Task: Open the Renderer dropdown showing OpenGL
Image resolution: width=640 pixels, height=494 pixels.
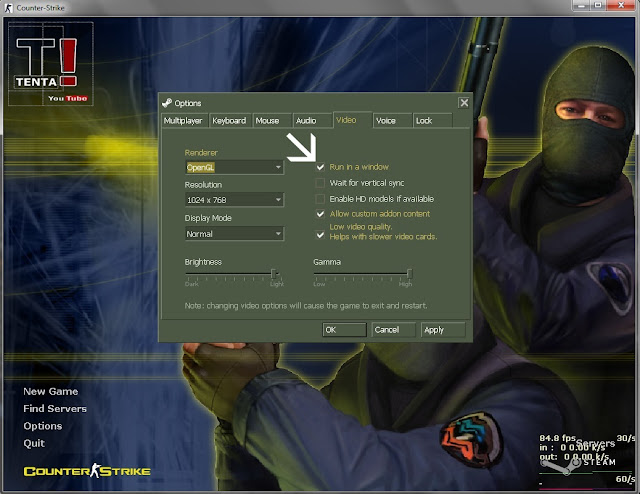Action: 234,167
